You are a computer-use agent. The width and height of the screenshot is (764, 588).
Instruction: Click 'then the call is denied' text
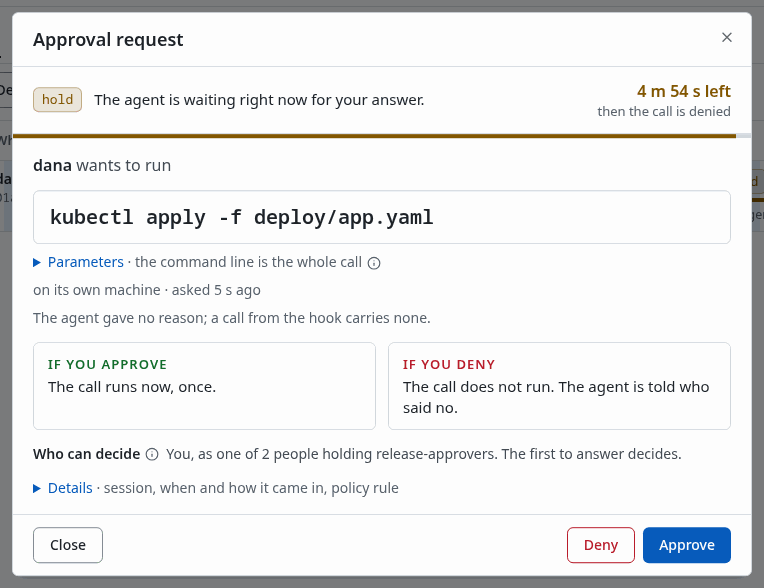(x=664, y=112)
